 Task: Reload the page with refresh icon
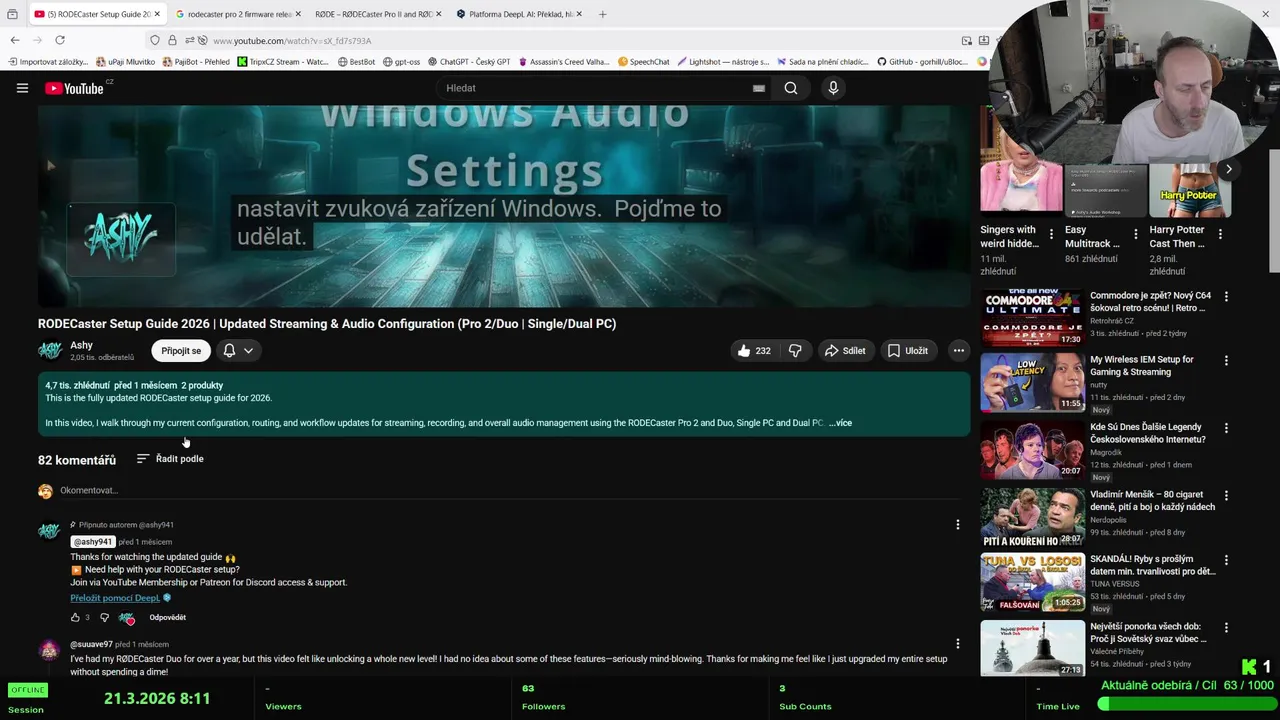pos(60,40)
